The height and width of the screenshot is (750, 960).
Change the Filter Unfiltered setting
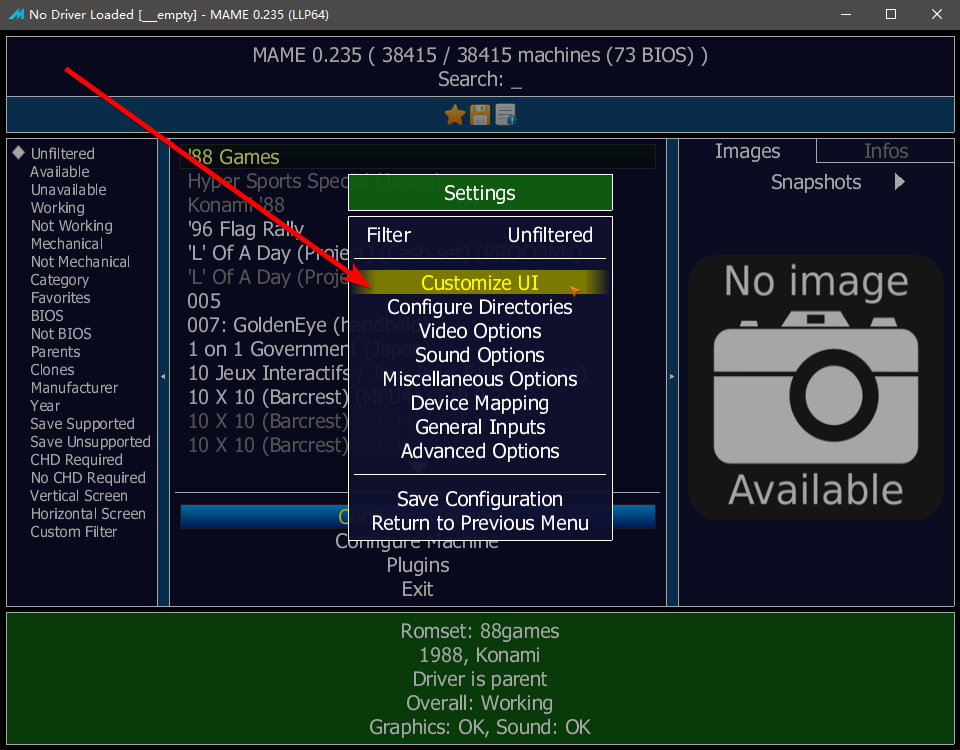click(480, 234)
